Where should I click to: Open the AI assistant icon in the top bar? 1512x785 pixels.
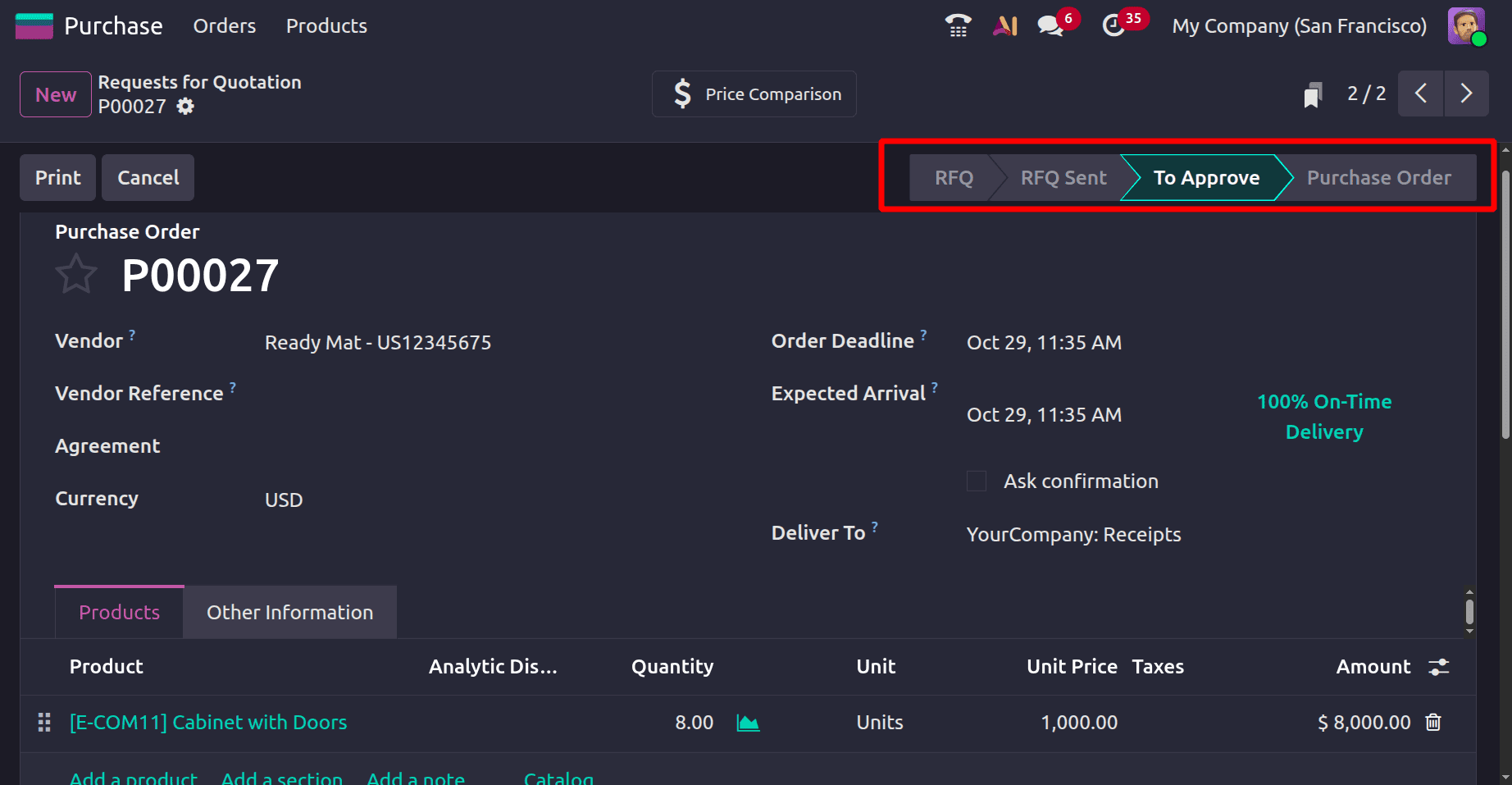coord(1004,25)
